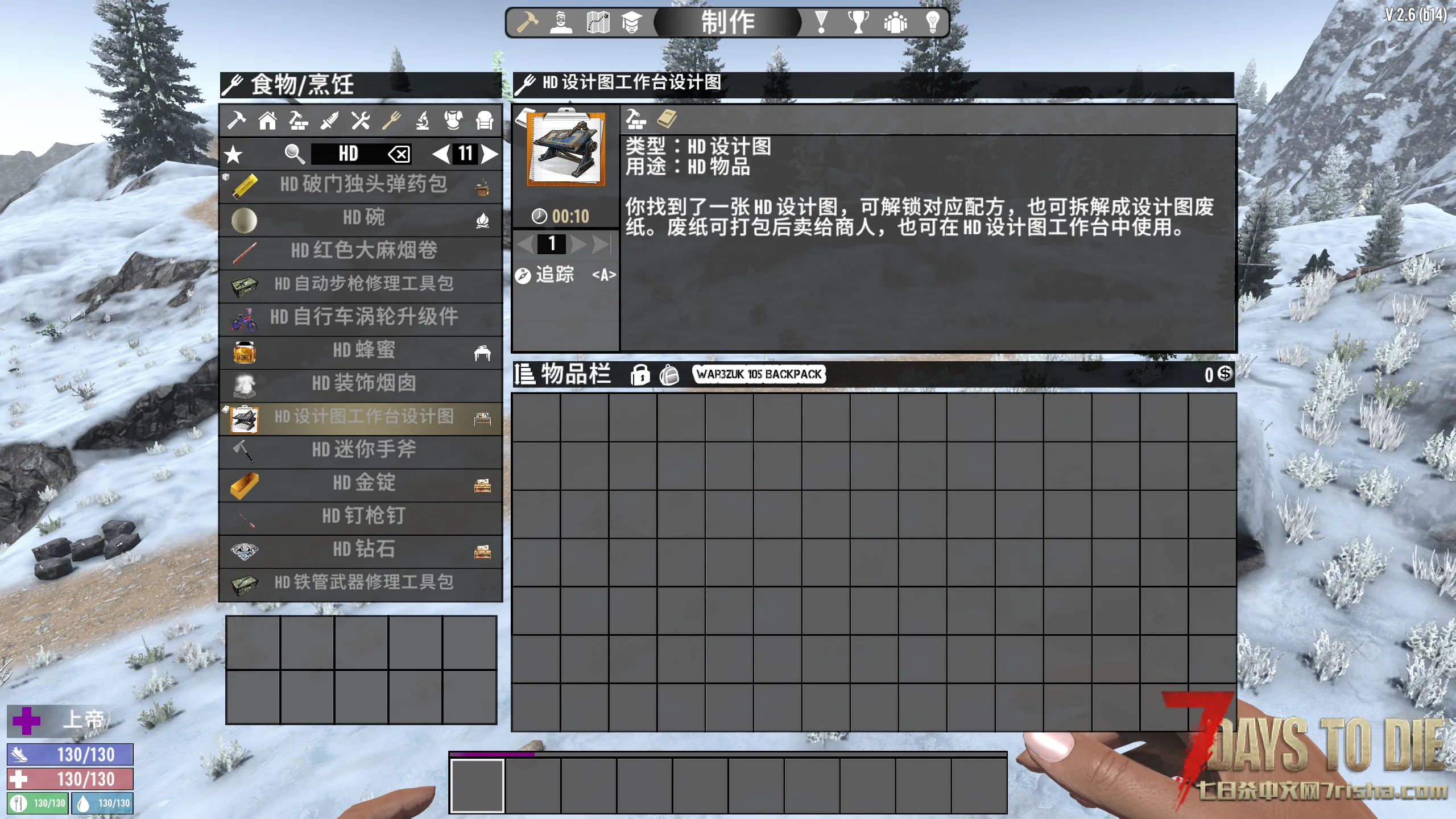Select the fork food/cooking category
Viewport: 1456px width, 819px height.
pos(391,121)
